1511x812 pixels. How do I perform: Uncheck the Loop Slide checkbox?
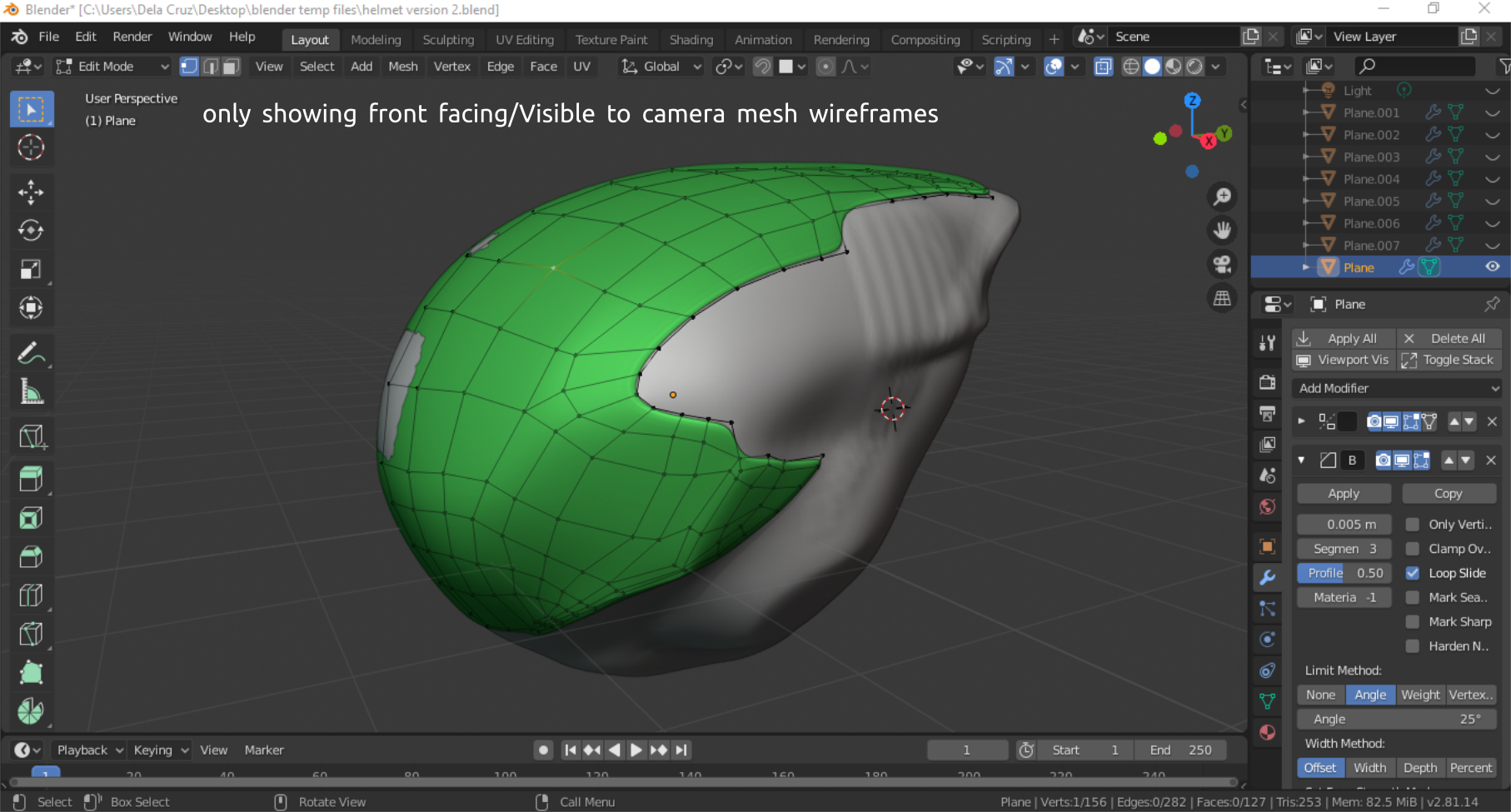click(1413, 573)
